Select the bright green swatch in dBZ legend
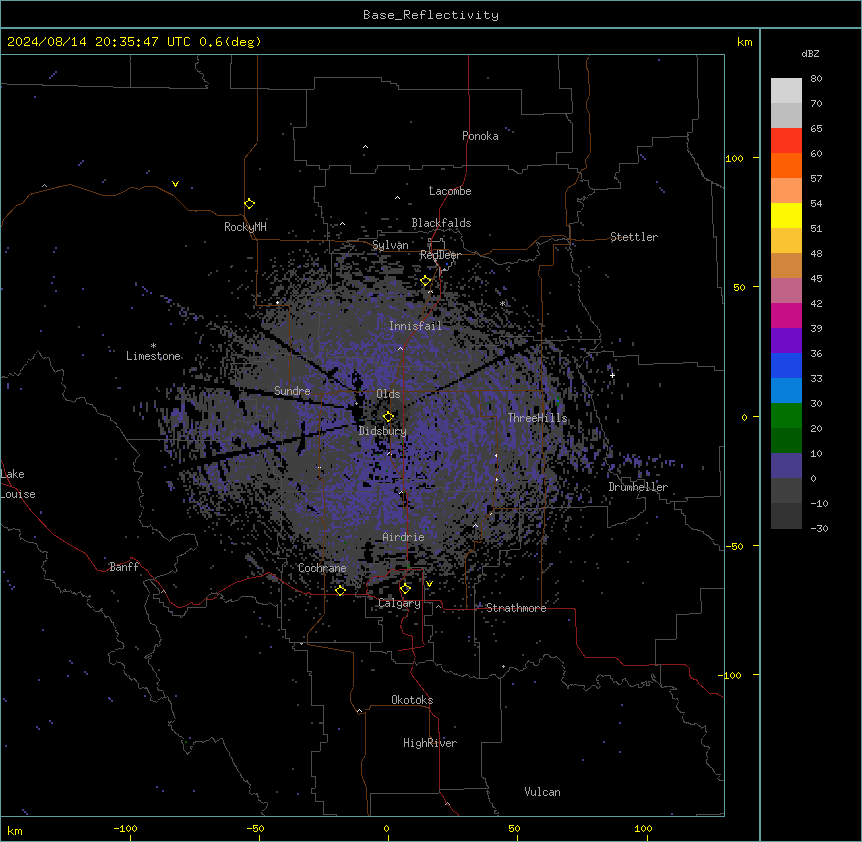 [786, 416]
